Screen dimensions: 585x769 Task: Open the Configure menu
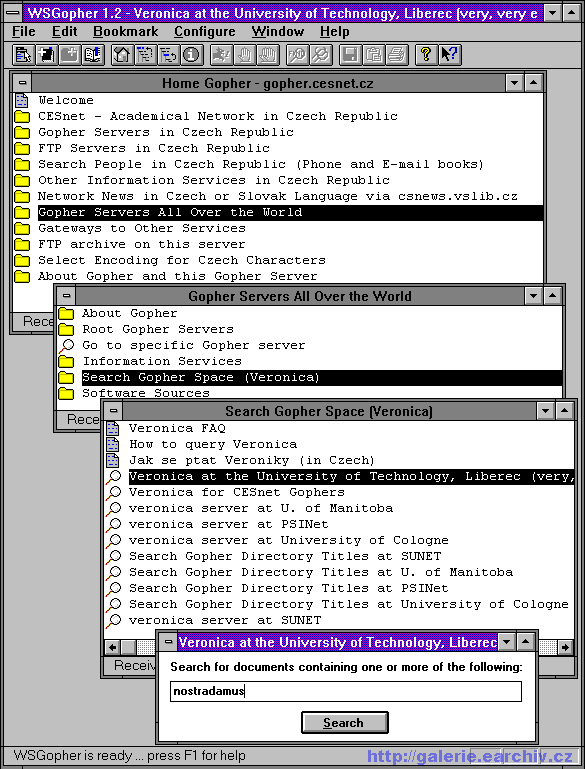click(x=204, y=32)
